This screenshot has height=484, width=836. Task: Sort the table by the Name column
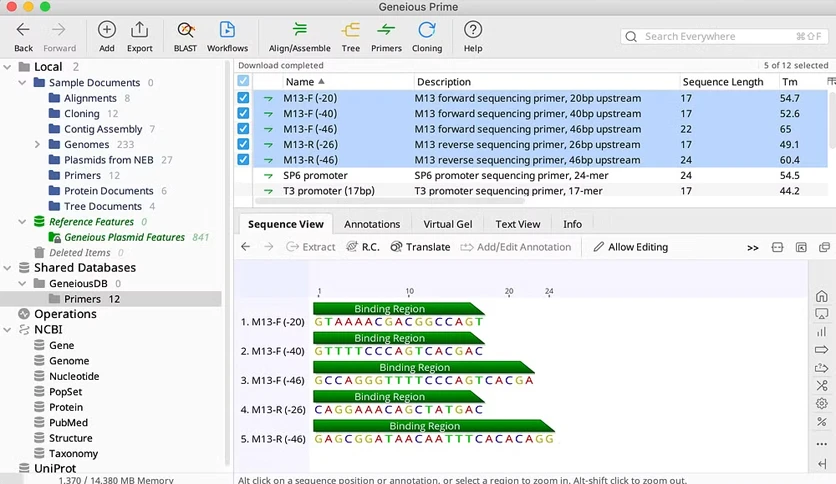[x=347, y=82]
